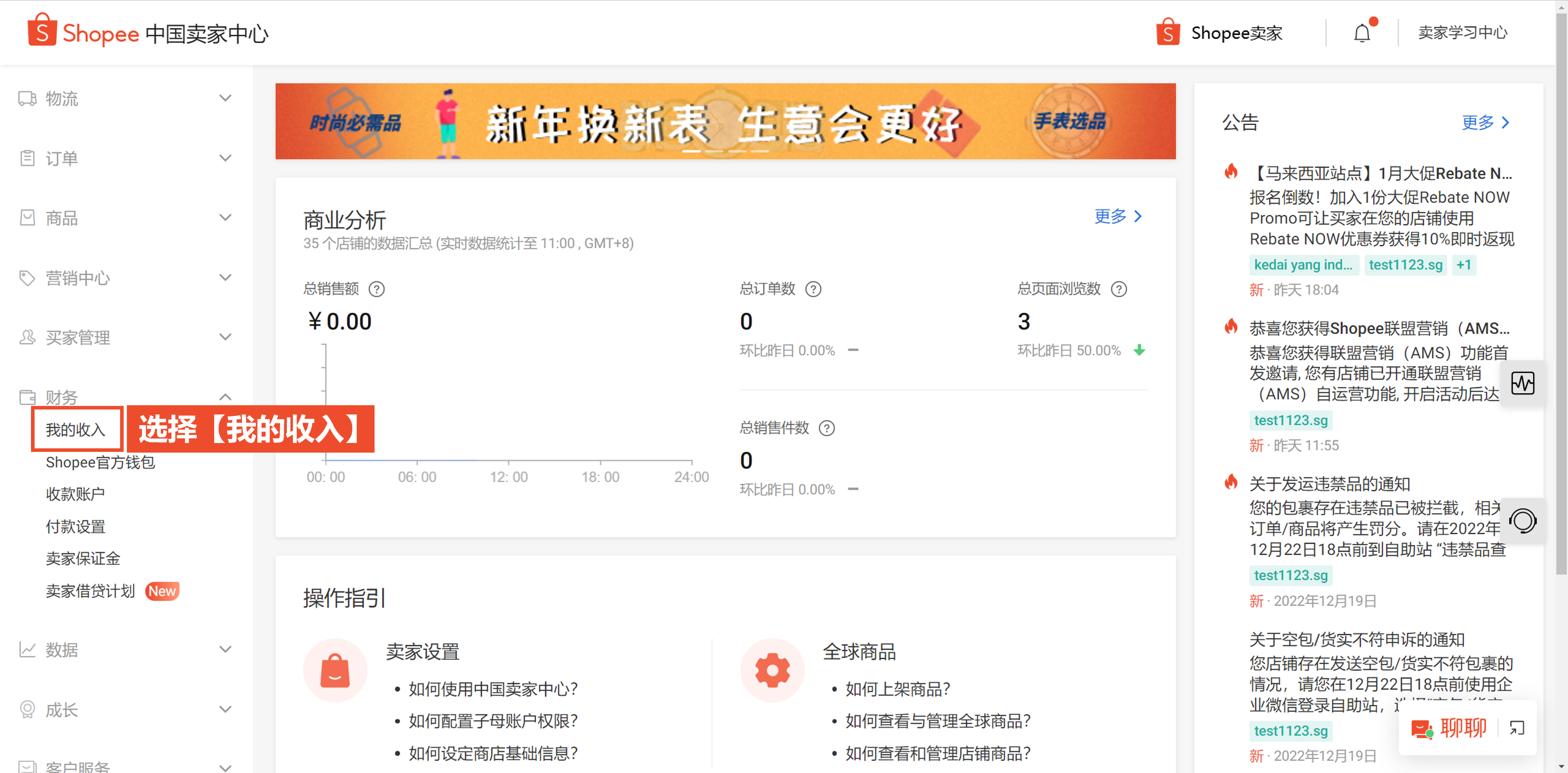Click the Shopee卖家 account icon

pyautogui.click(x=1167, y=32)
